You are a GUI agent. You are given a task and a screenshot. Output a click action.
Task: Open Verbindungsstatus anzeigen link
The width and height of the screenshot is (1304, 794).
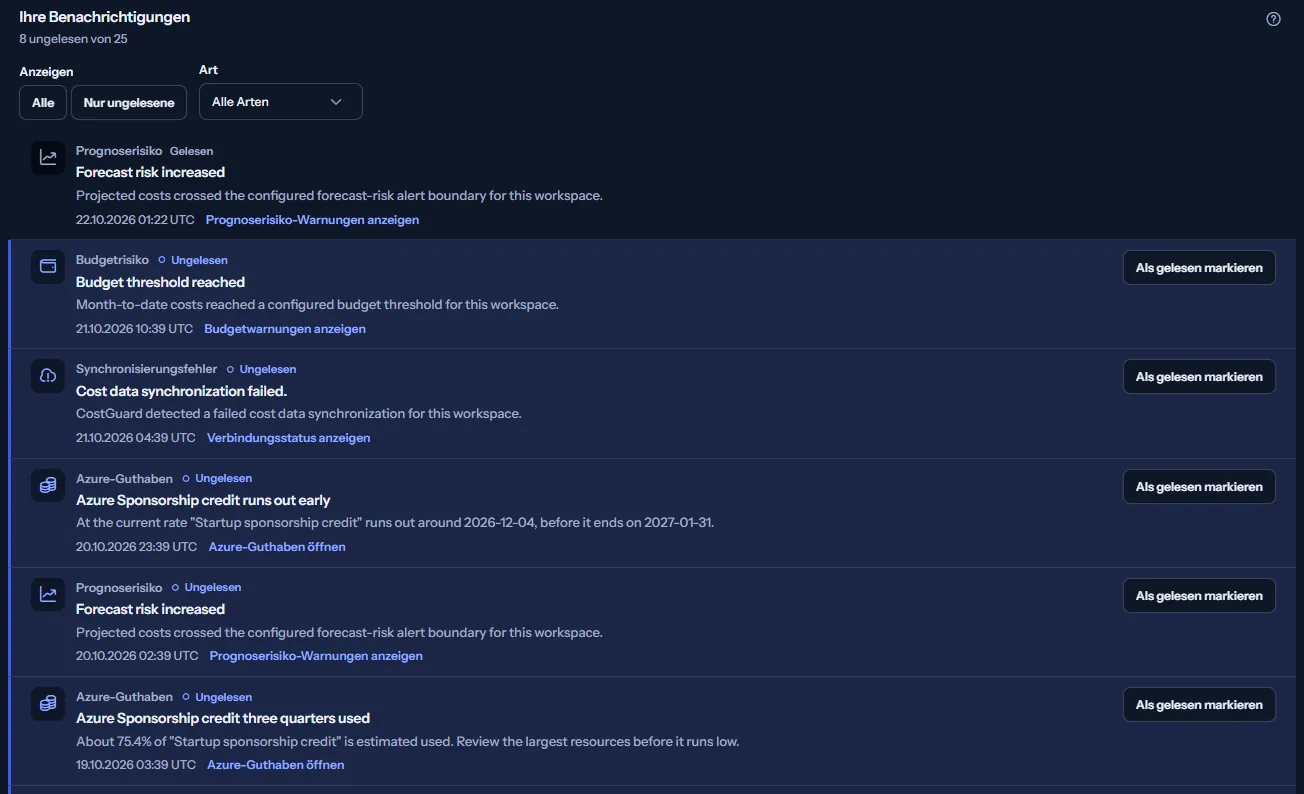click(288, 438)
